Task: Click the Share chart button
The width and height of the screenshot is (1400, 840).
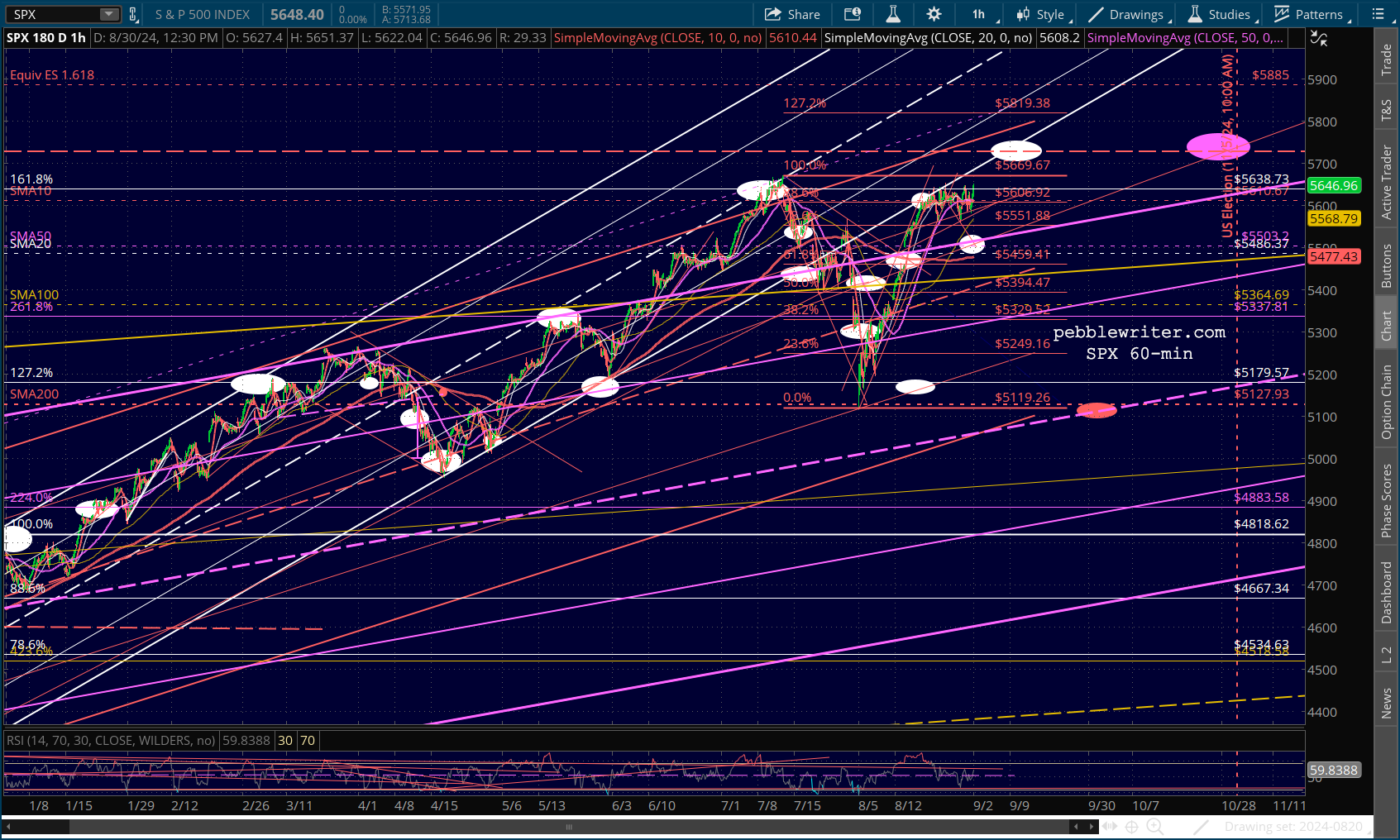Action: point(792,14)
